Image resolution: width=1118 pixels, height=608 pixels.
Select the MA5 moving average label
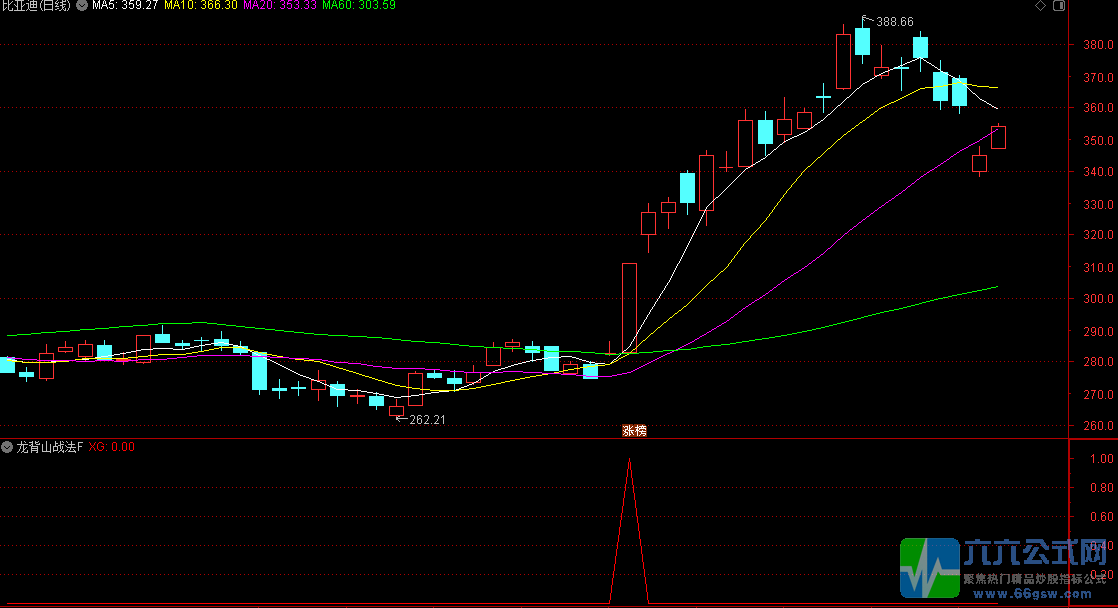(125, 6)
